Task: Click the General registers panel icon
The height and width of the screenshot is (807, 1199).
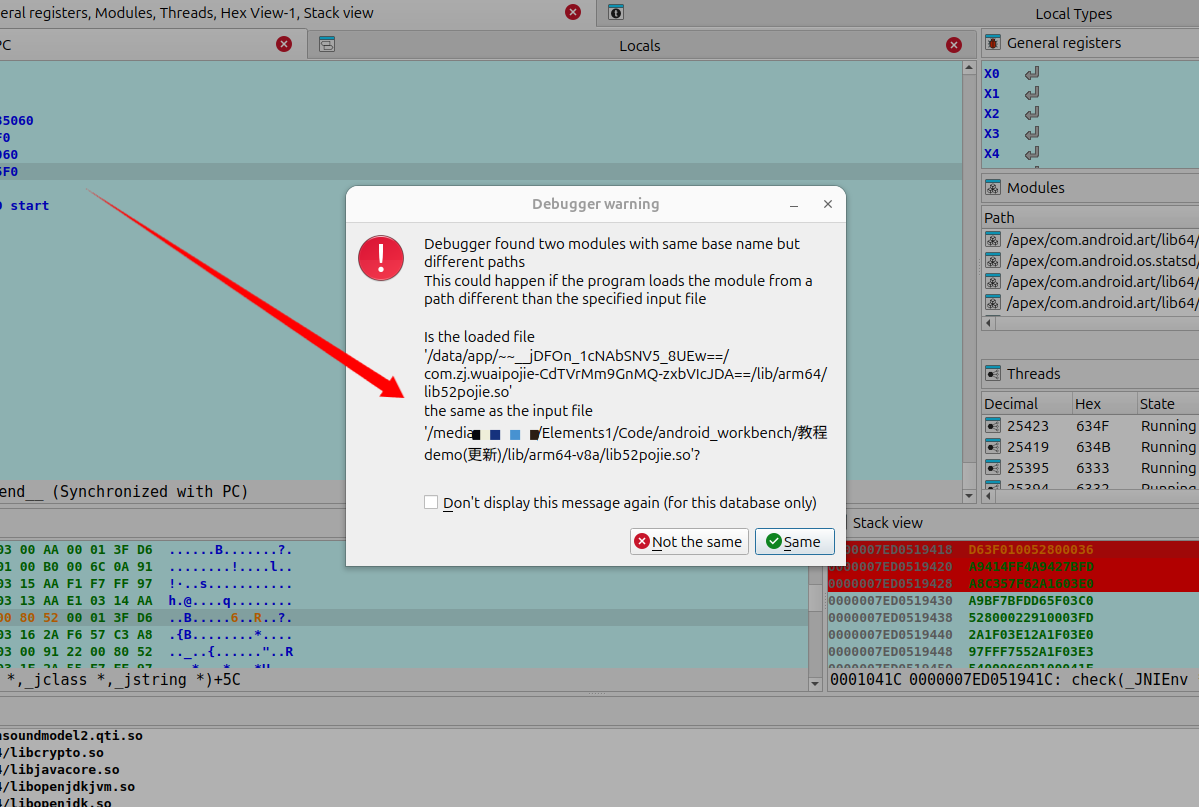Action: click(x=993, y=43)
